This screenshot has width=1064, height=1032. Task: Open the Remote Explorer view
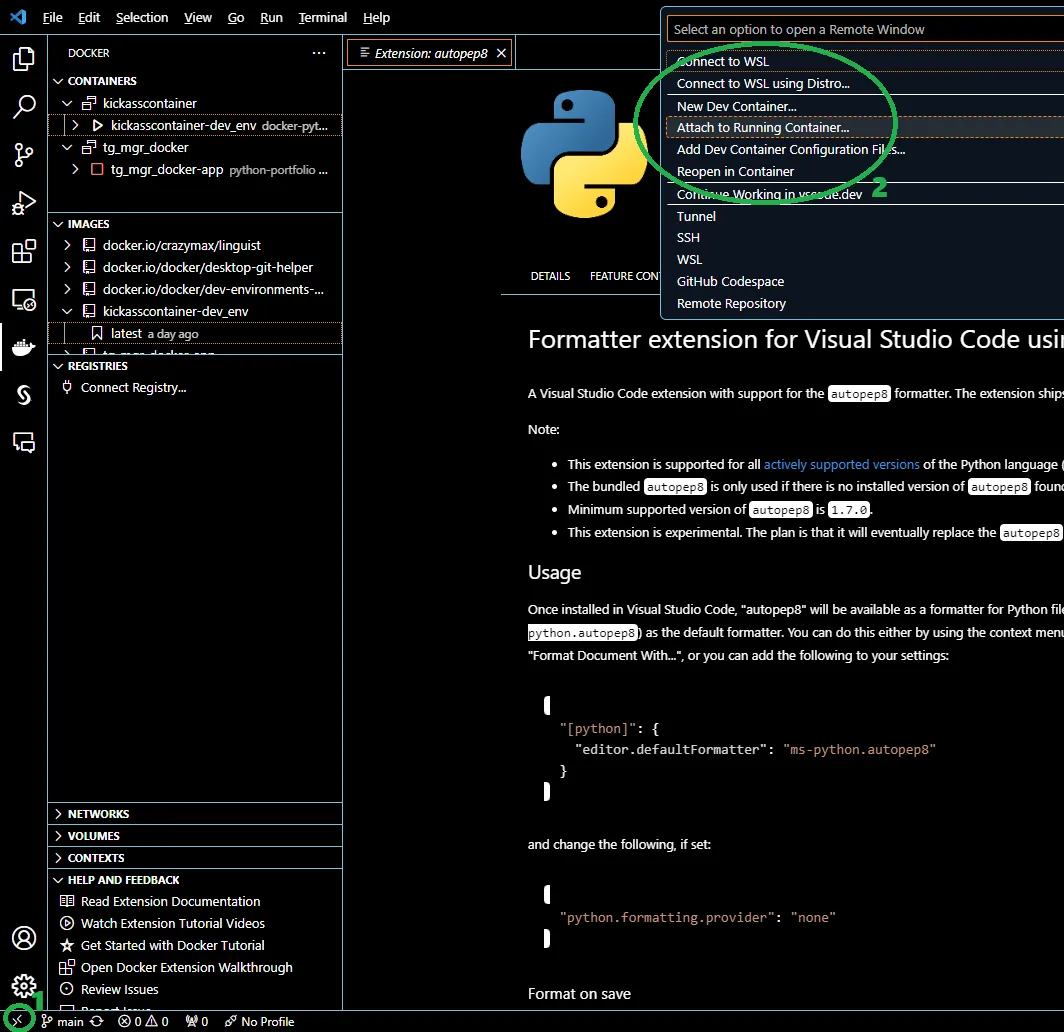(24, 299)
